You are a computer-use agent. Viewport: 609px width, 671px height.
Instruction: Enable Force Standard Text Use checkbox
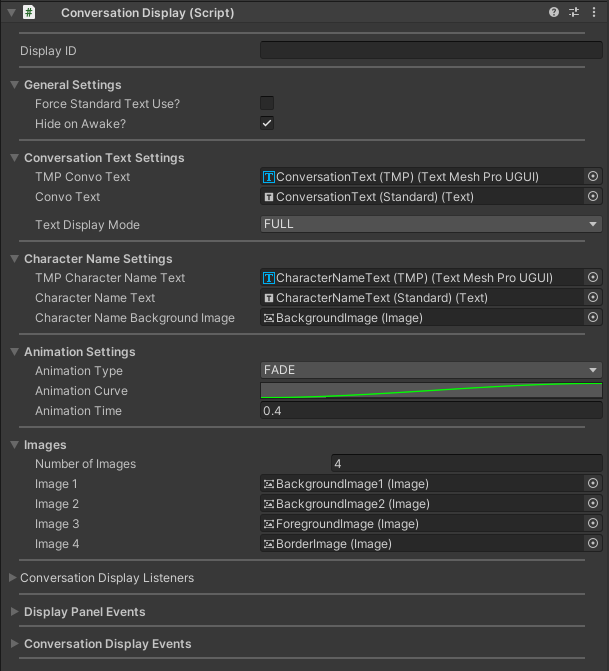point(267,103)
